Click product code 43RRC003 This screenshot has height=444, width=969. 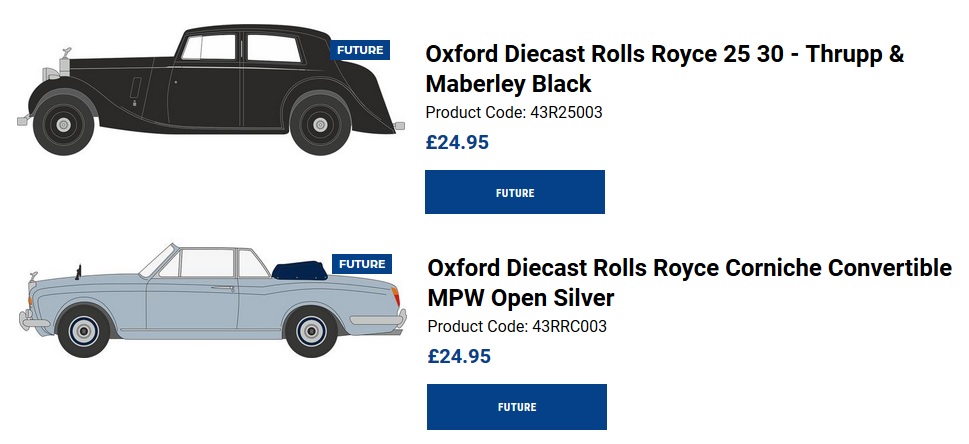point(517,326)
